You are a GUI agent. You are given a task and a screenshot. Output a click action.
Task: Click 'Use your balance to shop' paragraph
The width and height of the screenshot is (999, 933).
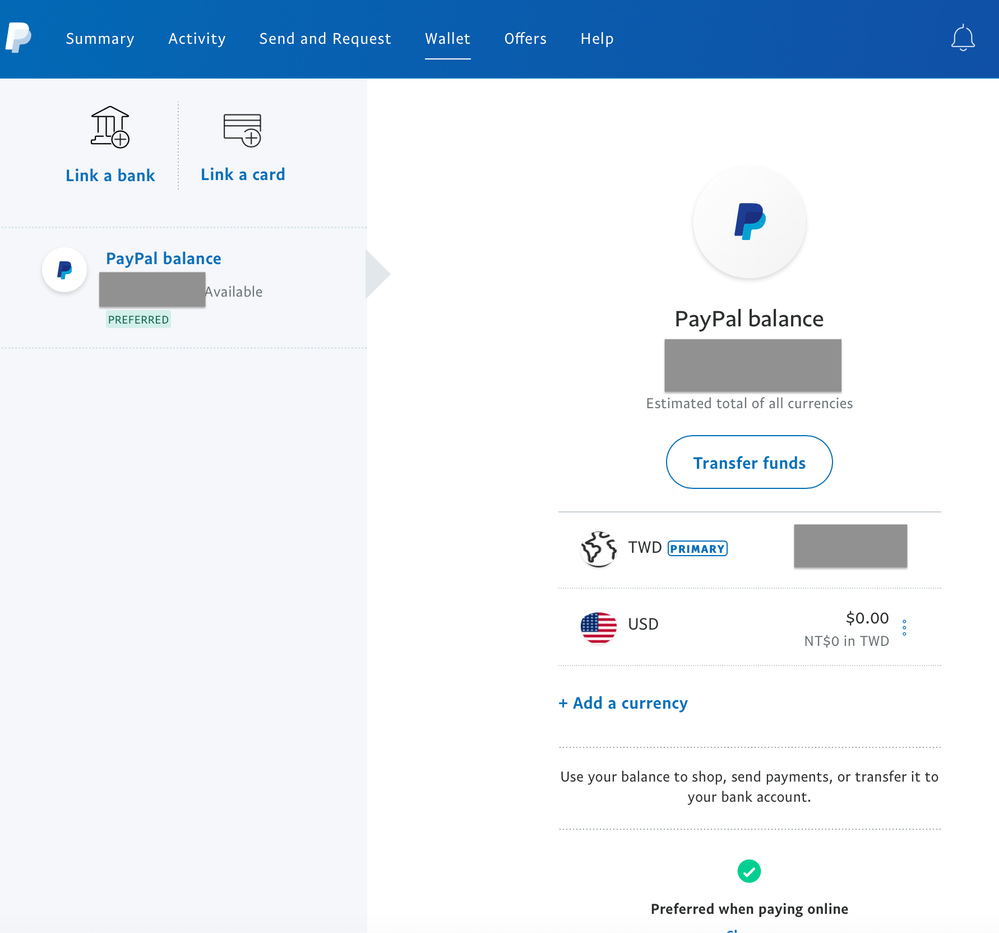coord(749,786)
